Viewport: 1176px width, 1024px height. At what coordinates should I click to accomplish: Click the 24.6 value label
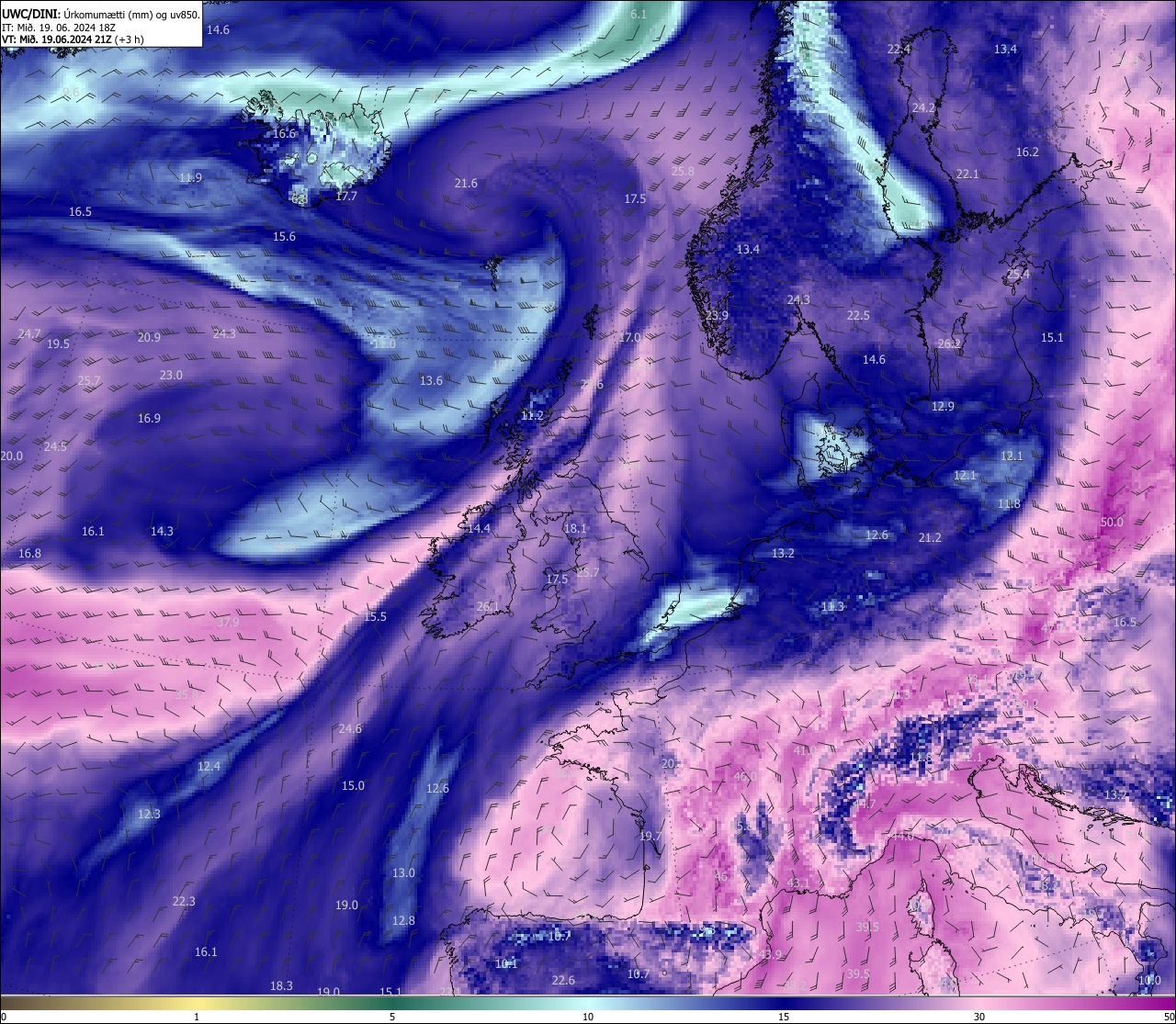coord(350,729)
